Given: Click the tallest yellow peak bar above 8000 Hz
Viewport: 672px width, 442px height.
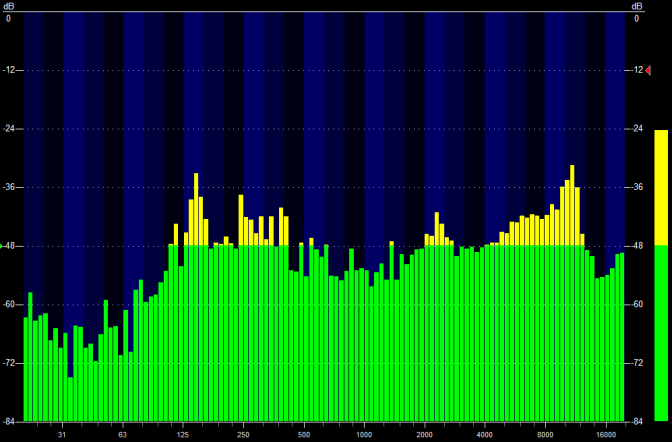Looking at the screenshot, I should coord(572,205).
